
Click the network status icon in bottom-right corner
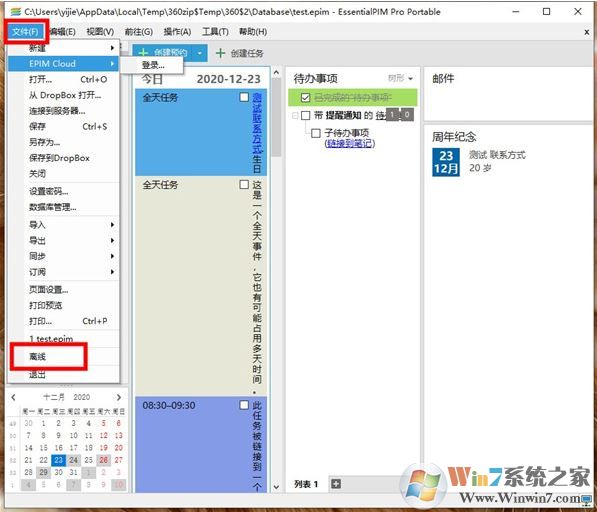tap(587, 500)
